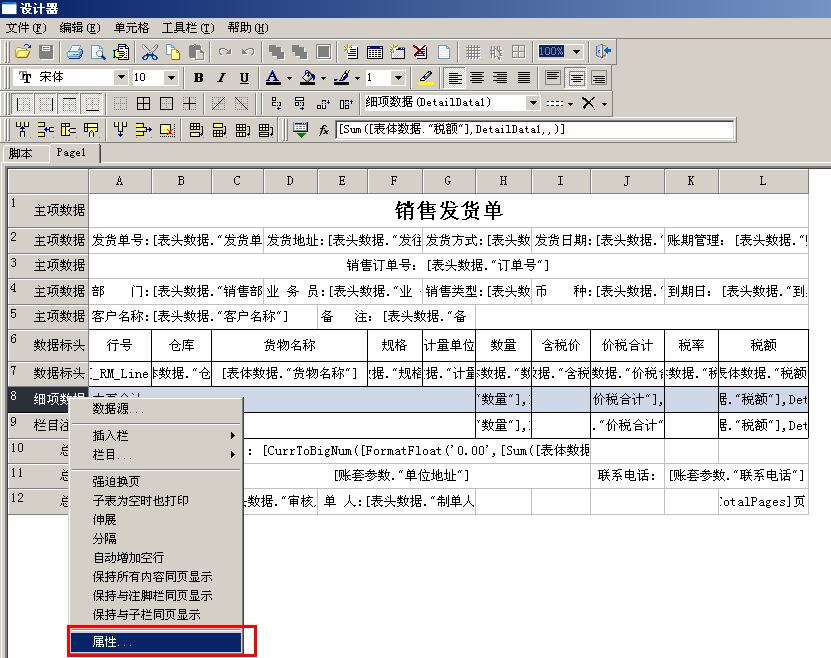Close designer with the exit door icon
The image size is (831, 658).
point(603,51)
